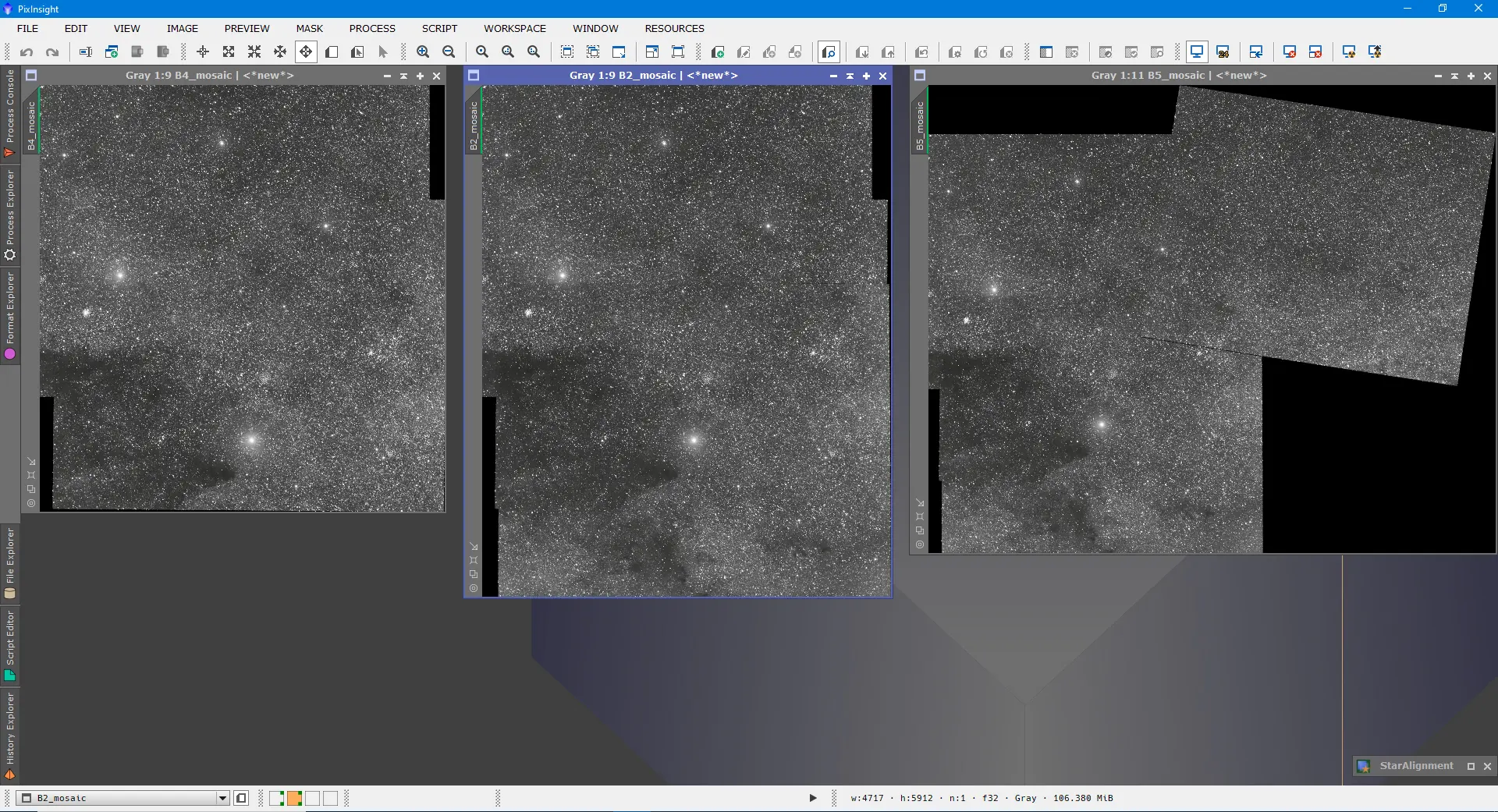Toggle the highlighted mask magnifier icon
Viewport: 1498px width, 812px height.
click(x=829, y=52)
